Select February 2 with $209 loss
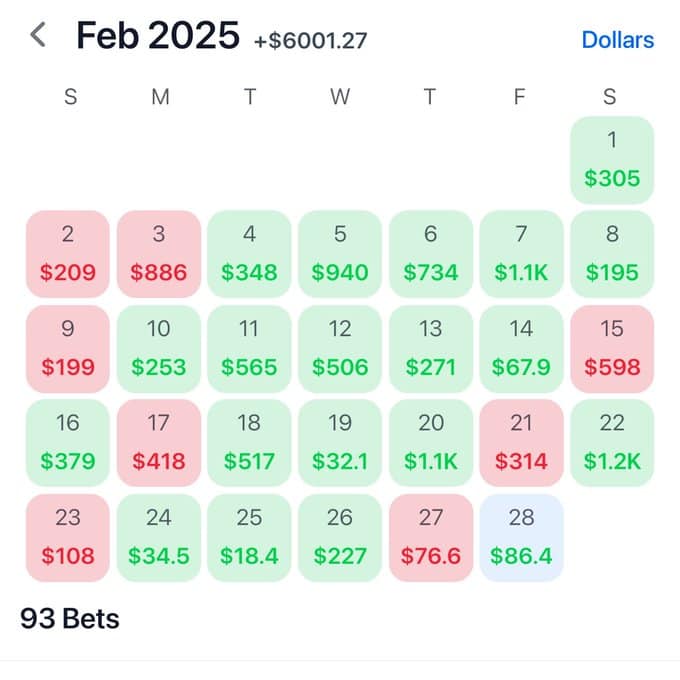 68,254
